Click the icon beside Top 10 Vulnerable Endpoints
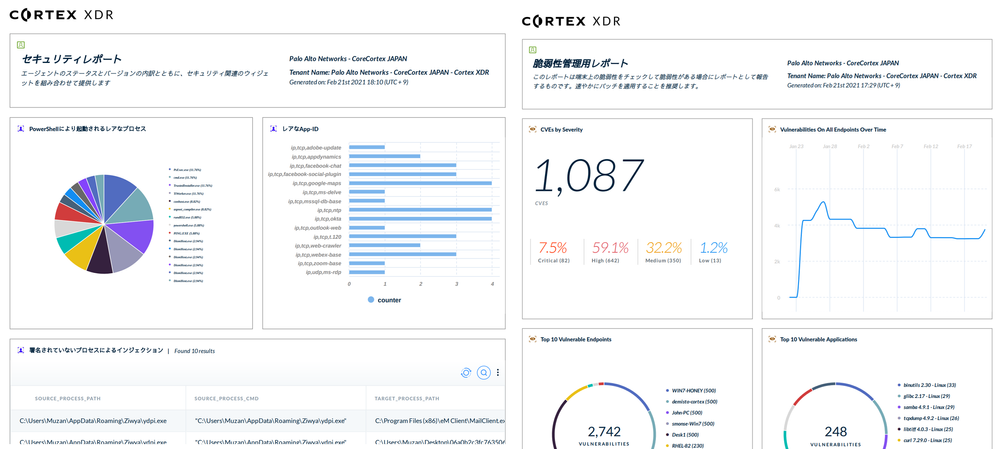The image size is (999, 449). [x=533, y=339]
